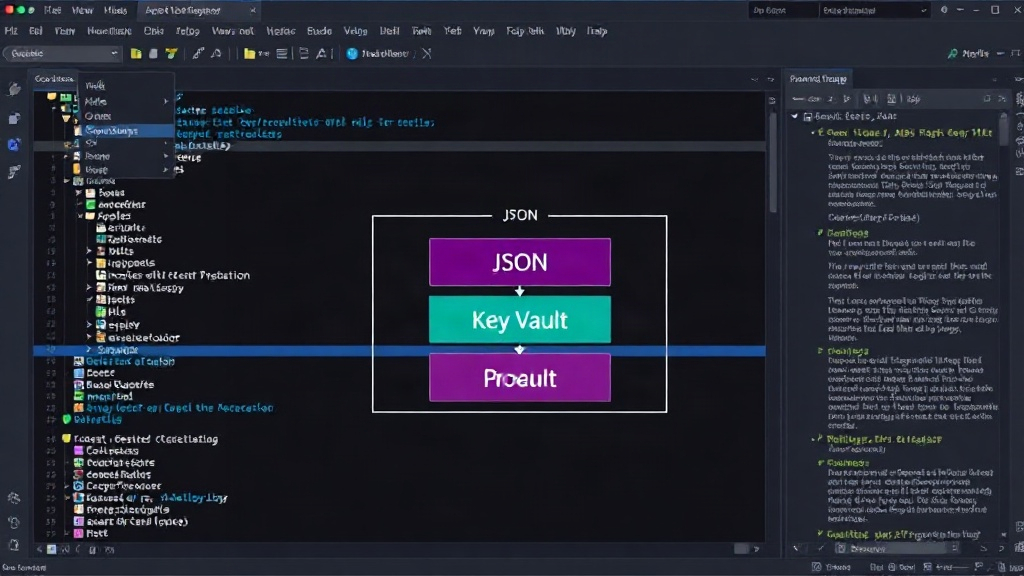Click the green magnifier icon at toolbar's right end
The image size is (1024, 576).
point(953,54)
